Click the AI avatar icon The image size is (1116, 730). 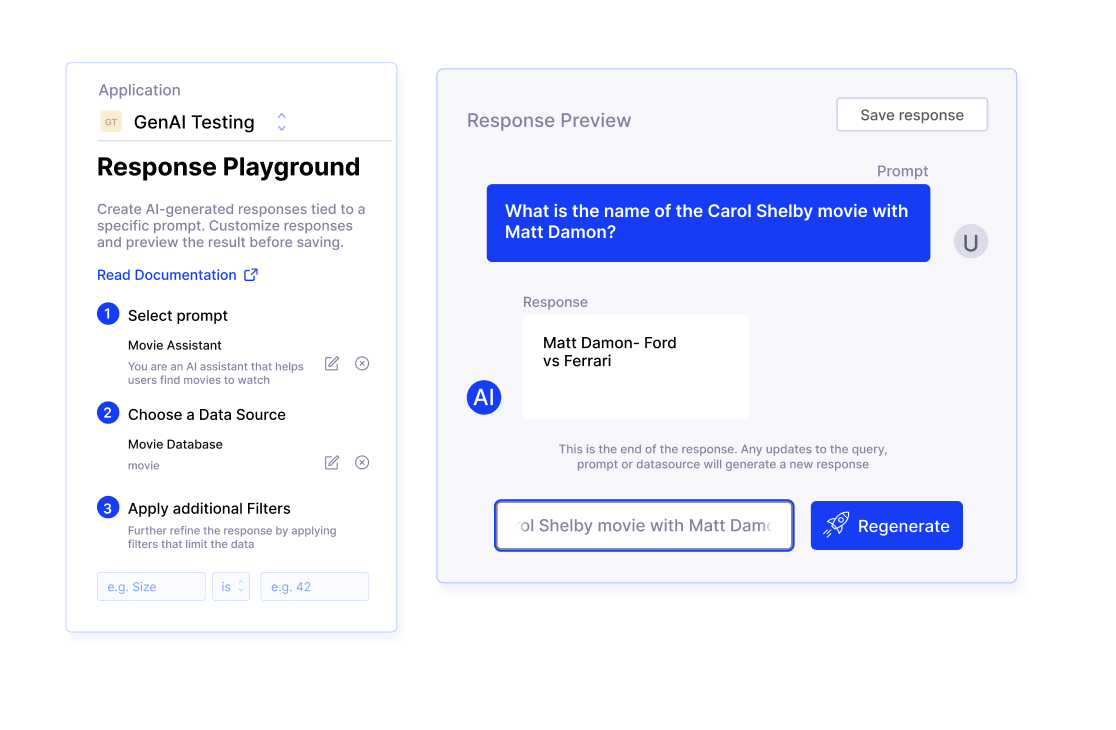[484, 398]
